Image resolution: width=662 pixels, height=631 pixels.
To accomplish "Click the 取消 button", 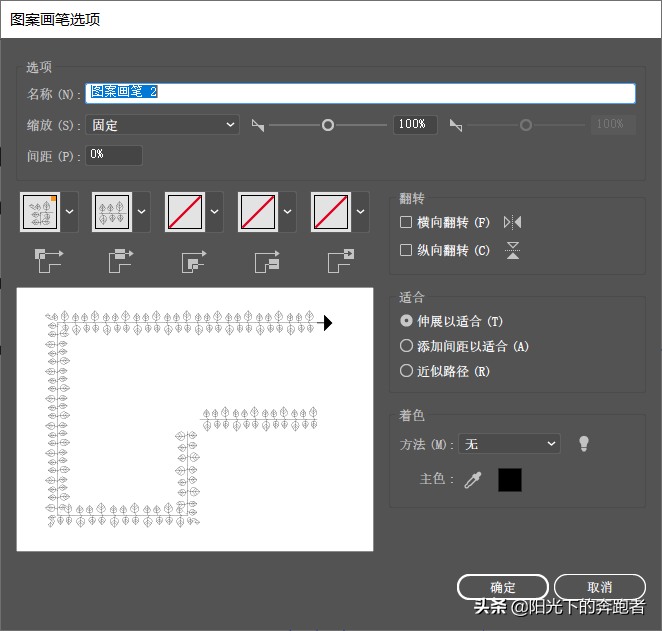I will coord(600,587).
